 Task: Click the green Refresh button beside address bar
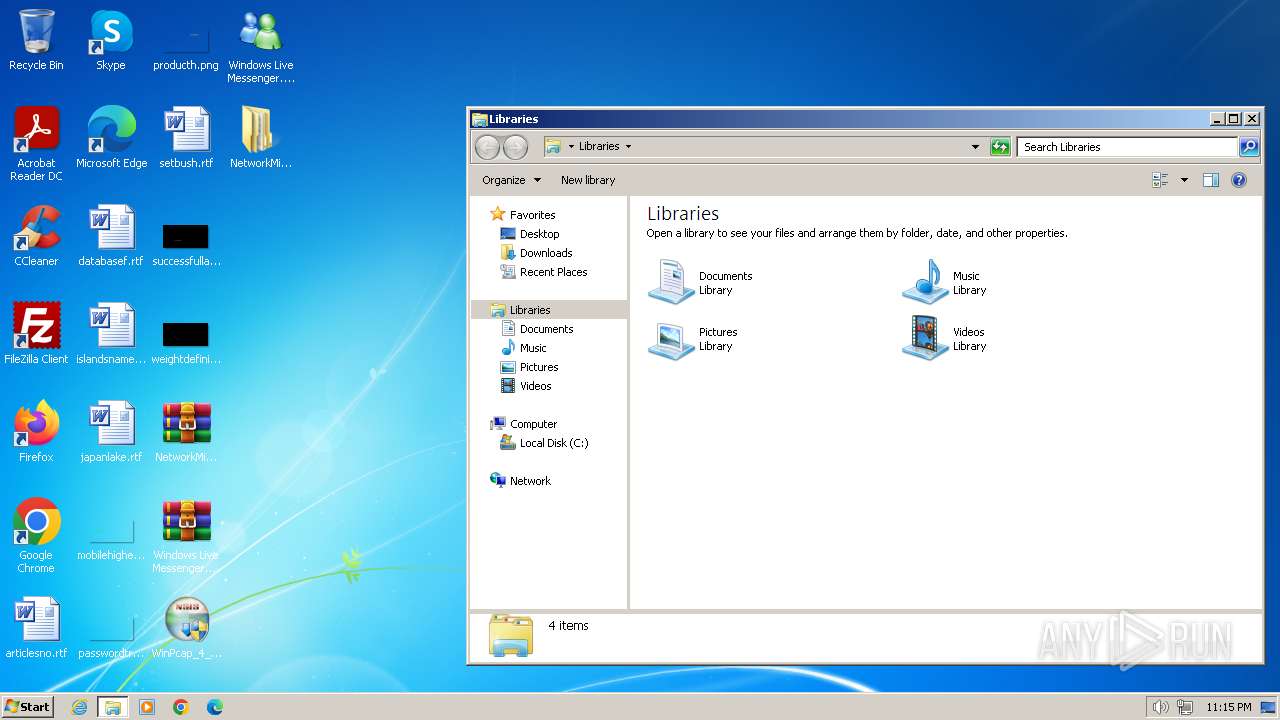pos(1000,147)
